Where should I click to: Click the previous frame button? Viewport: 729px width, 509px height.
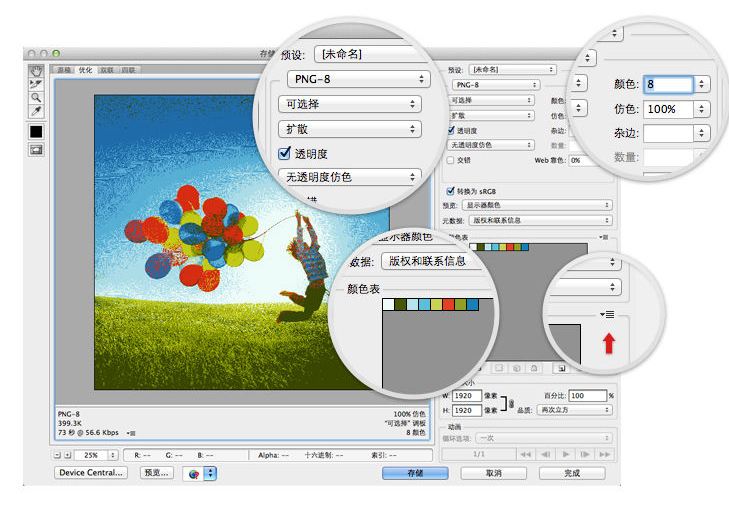tap(546, 454)
